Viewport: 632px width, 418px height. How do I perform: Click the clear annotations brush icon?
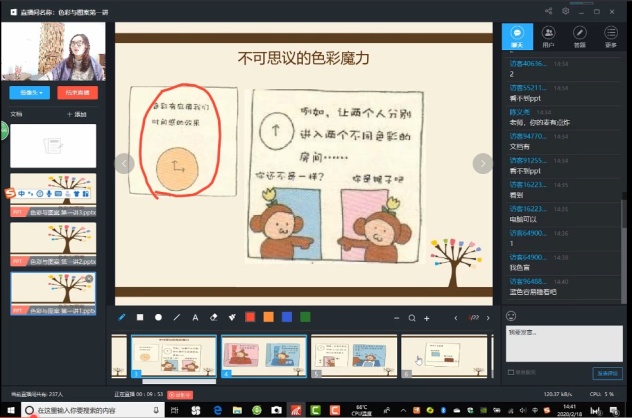pyautogui.click(x=231, y=317)
